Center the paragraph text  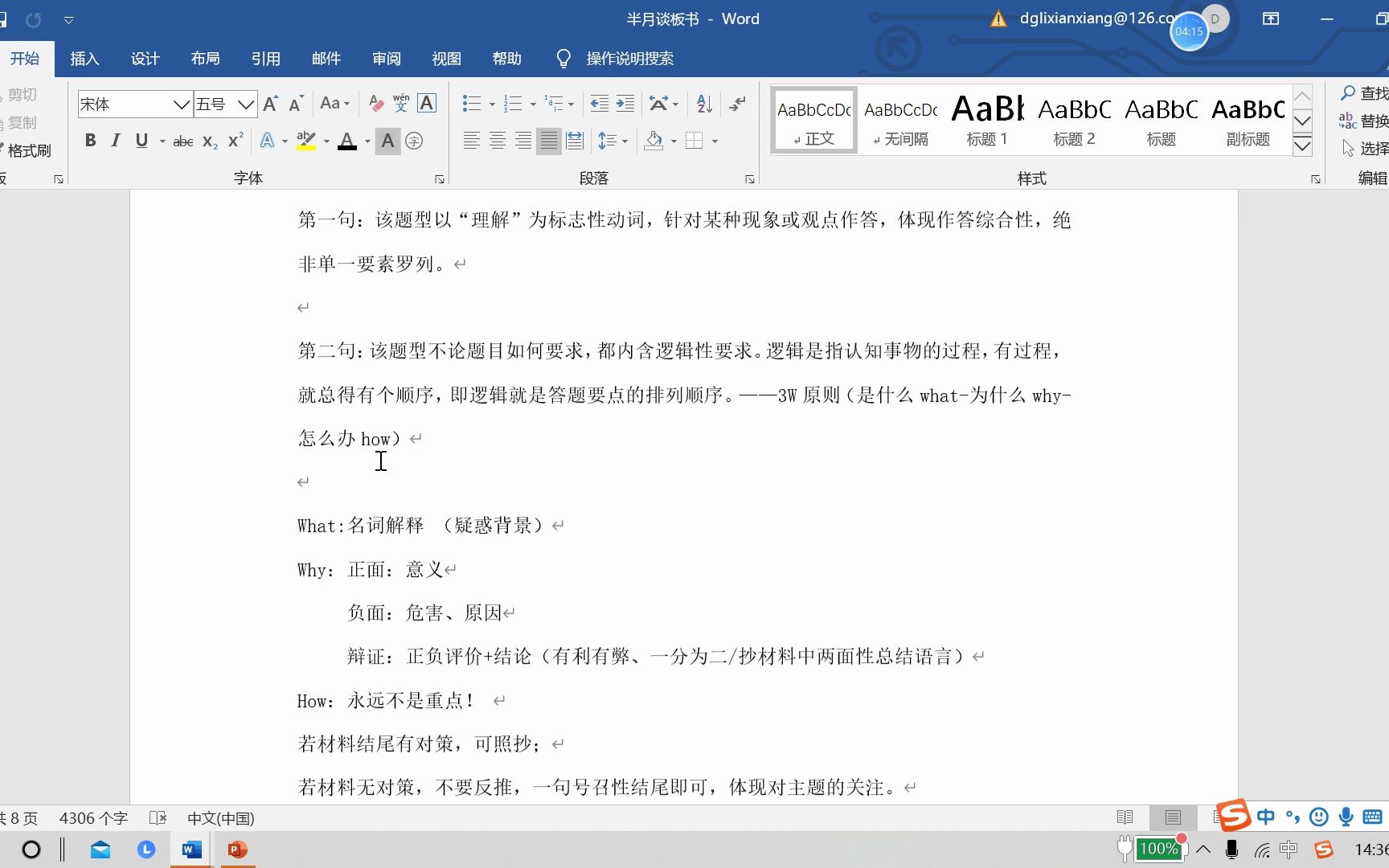(x=498, y=141)
